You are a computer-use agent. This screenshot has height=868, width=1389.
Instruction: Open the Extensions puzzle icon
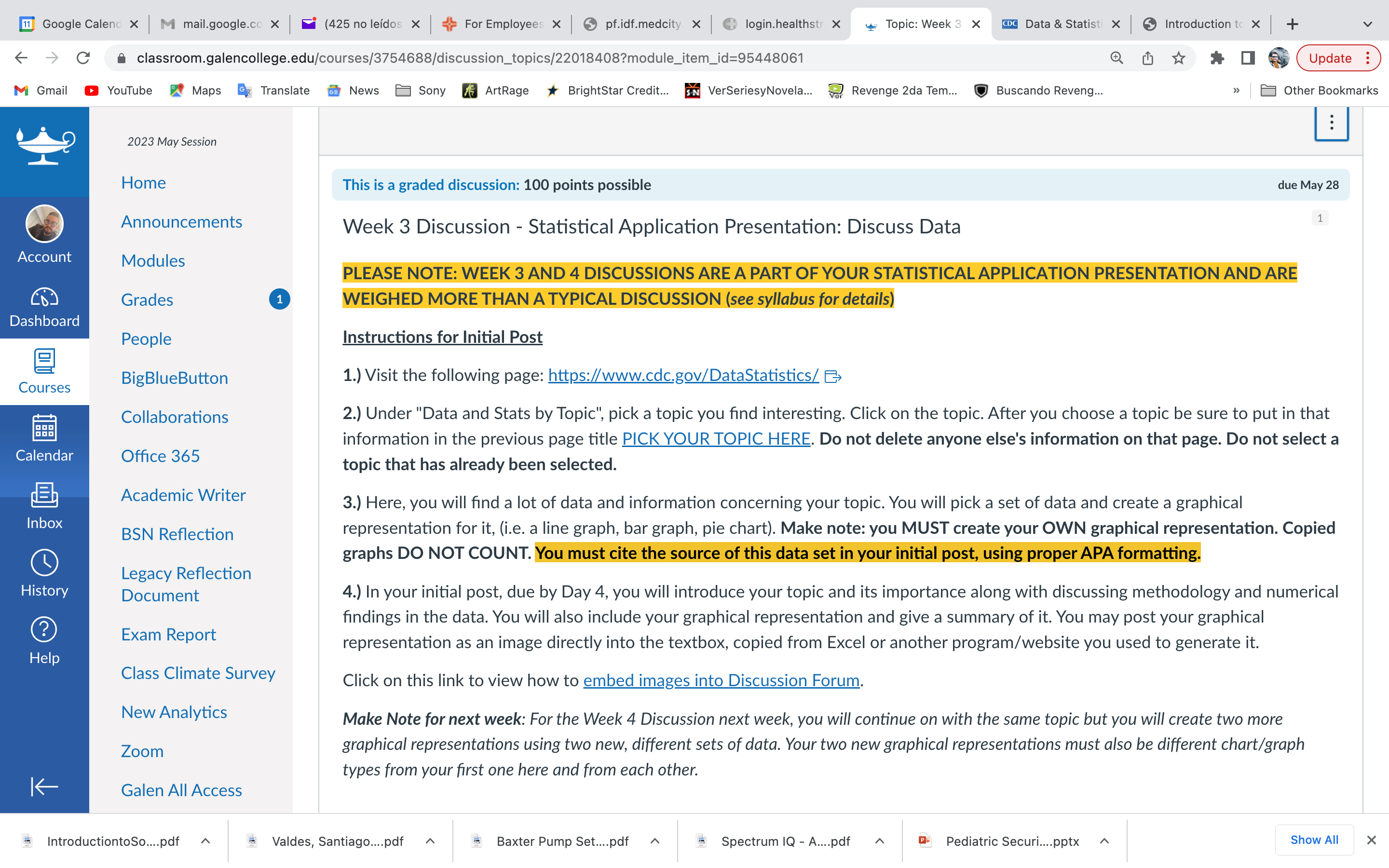(x=1217, y=58)
